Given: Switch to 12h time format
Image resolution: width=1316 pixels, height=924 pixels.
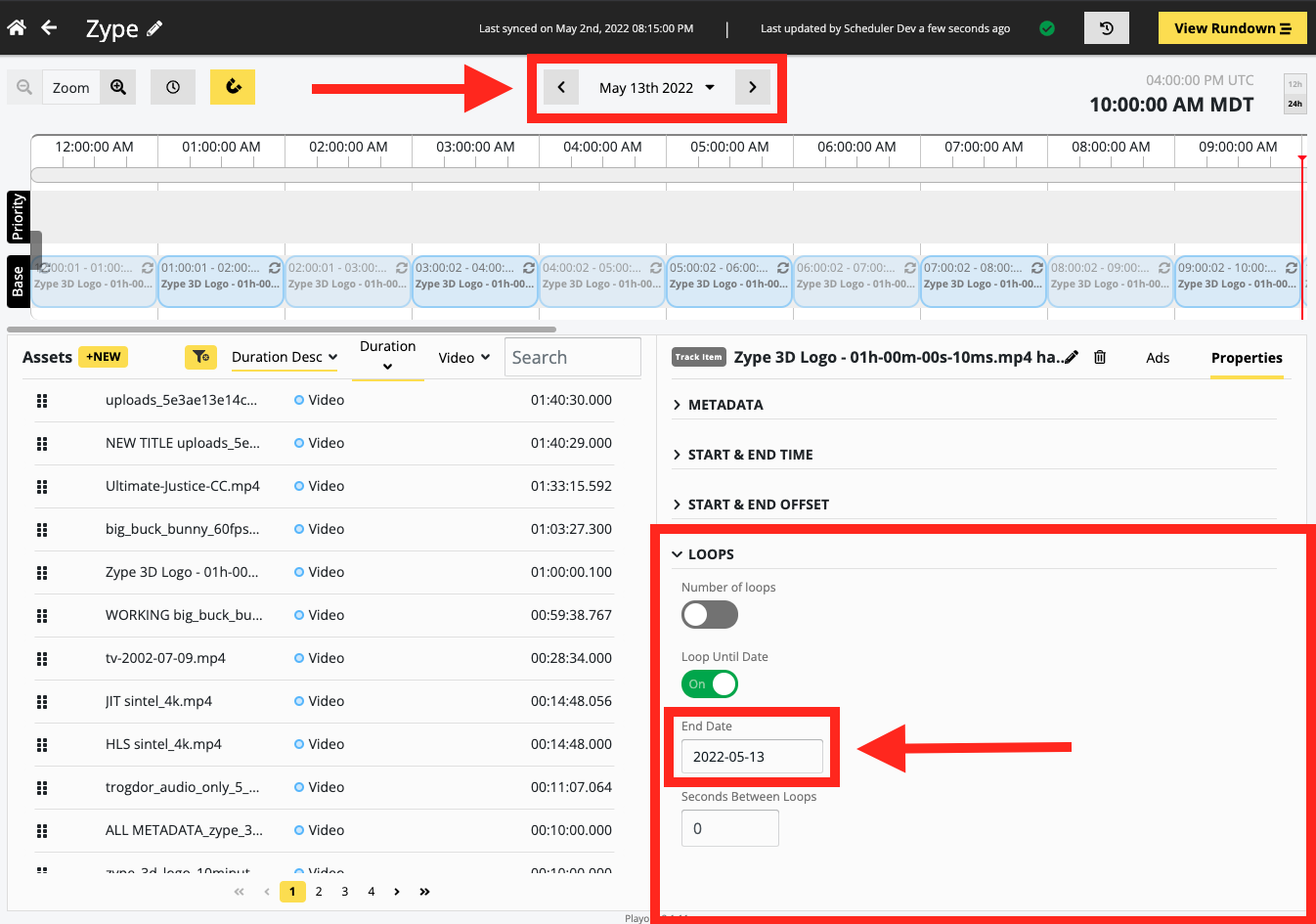Looking at the screenshot, I should coord(1294,84).
